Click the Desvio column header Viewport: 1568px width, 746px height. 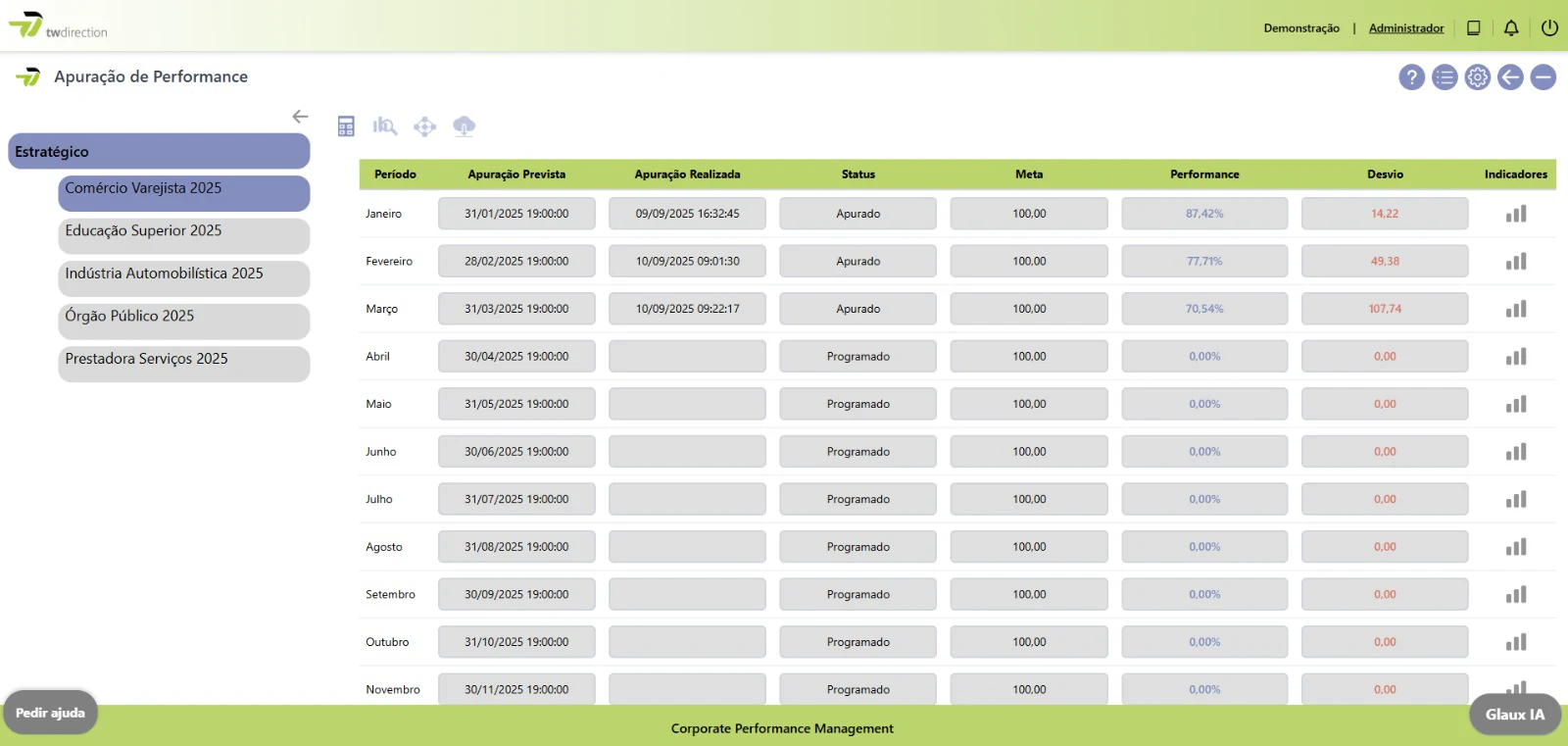pyautogui.click(x=1385, y=174)
